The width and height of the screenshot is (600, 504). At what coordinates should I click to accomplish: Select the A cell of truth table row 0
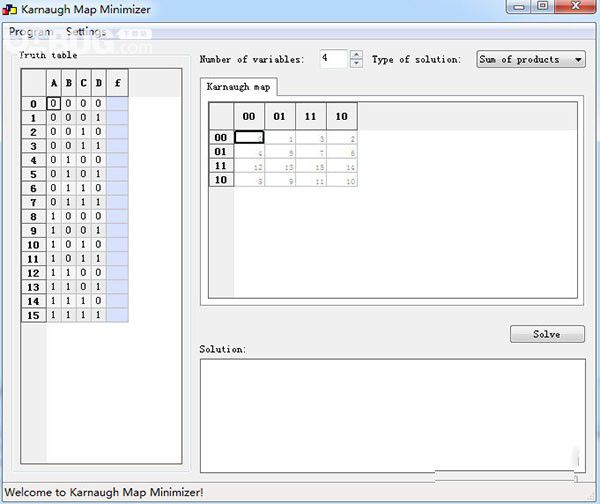tap(54, 103)
